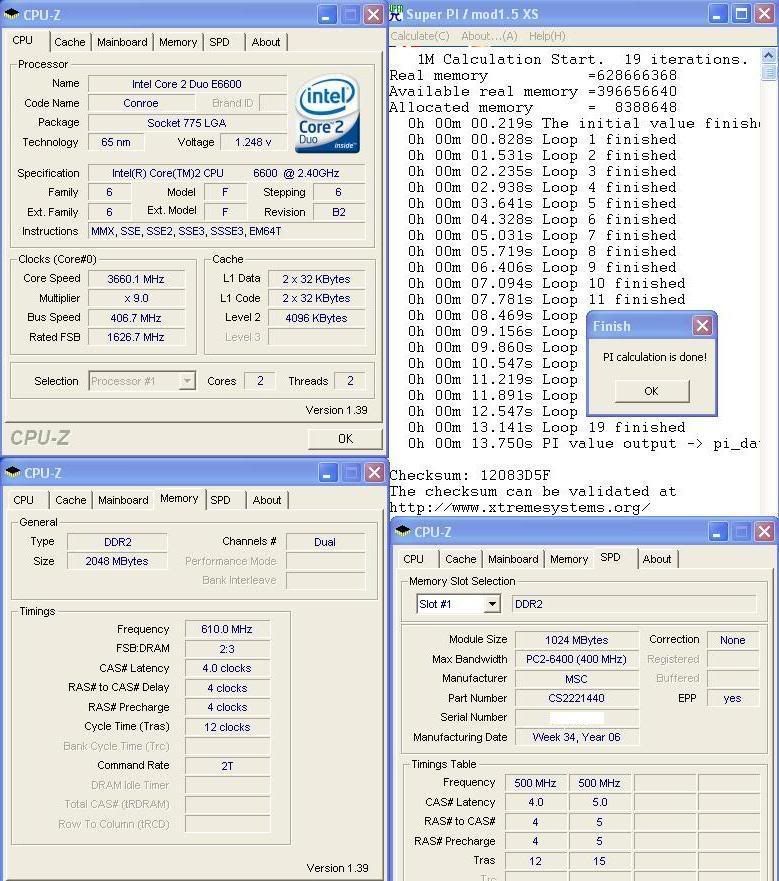Viewport: 779px width, 881px height.
Task: Click the Core Speed value 3660.1 MHz
Action: (x=136, y=279)
